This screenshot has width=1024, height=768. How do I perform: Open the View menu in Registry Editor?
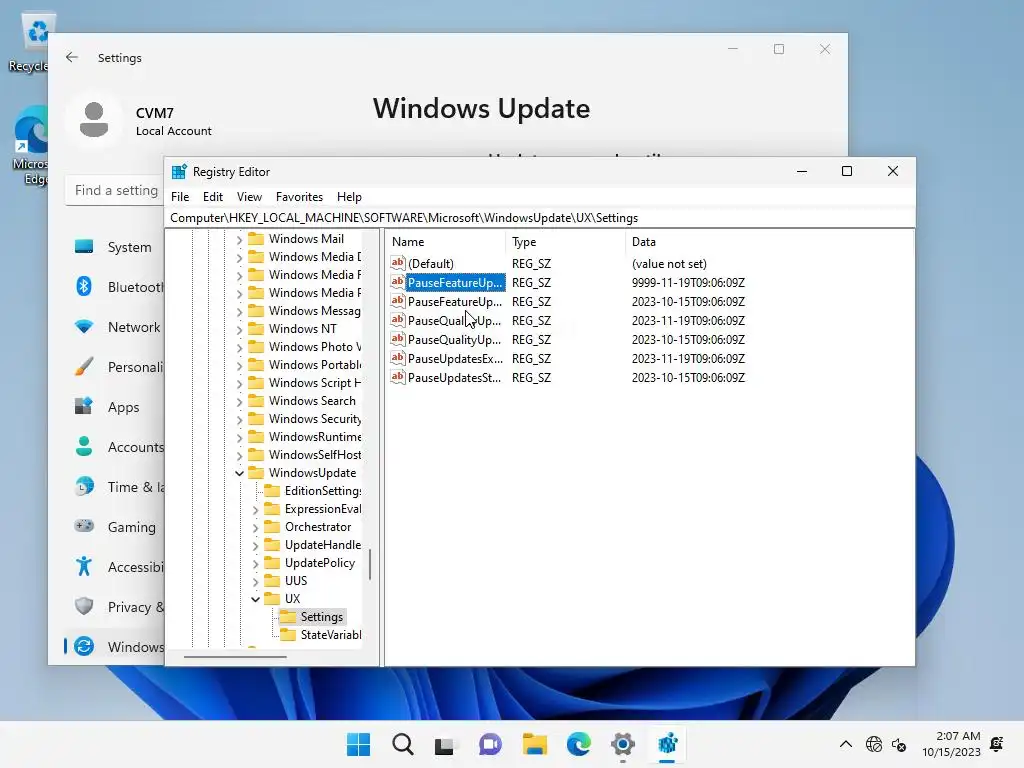pyautogui.click(x=249, y=197)
